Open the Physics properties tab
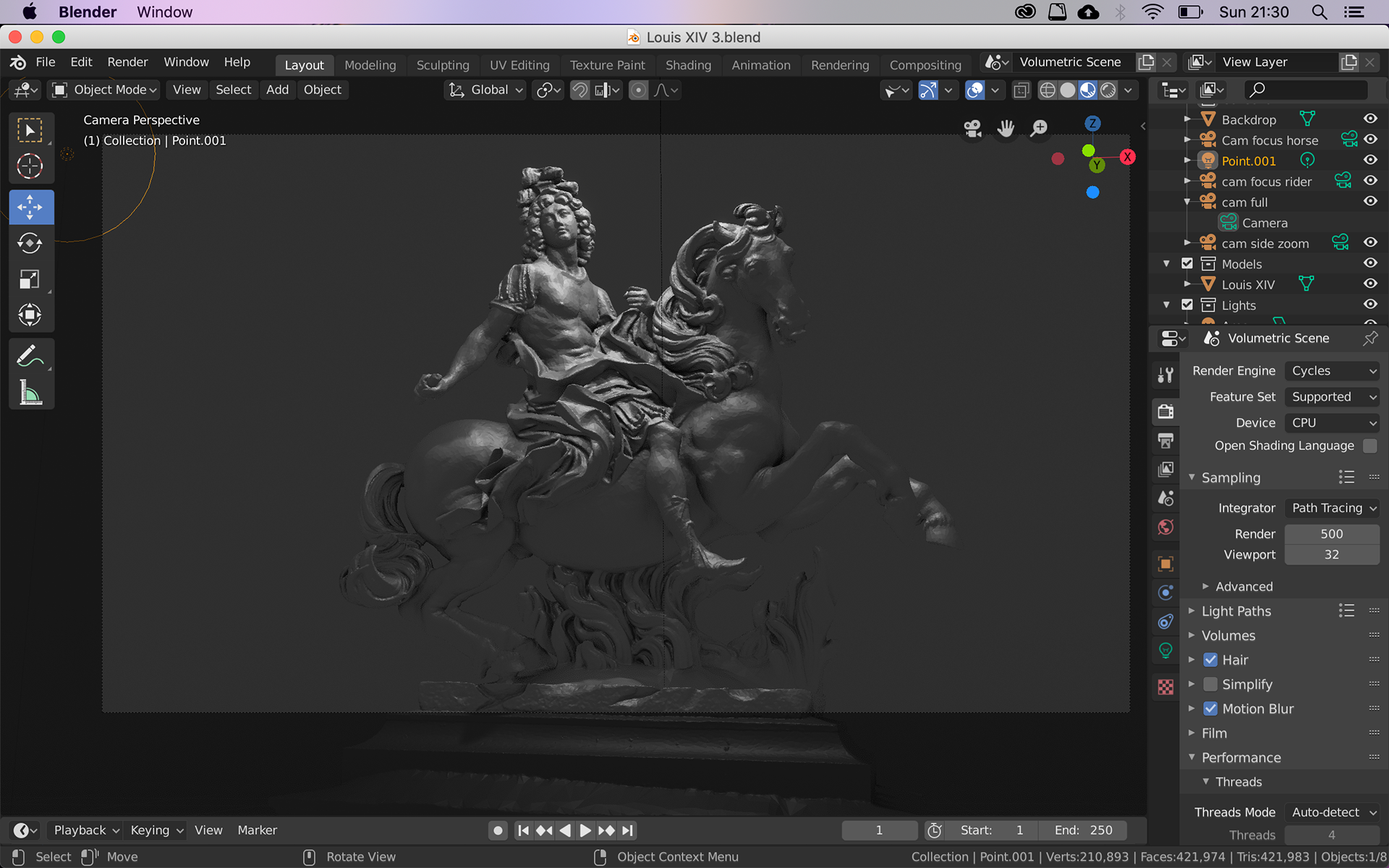Image resolution: width=1389 pixels, height=868 pixels. pos(1165,592)
